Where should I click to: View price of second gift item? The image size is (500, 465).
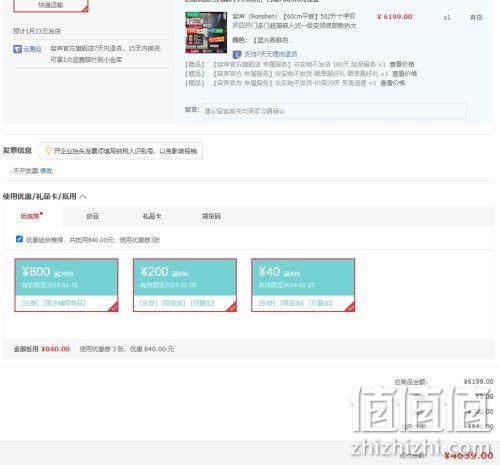404,74
